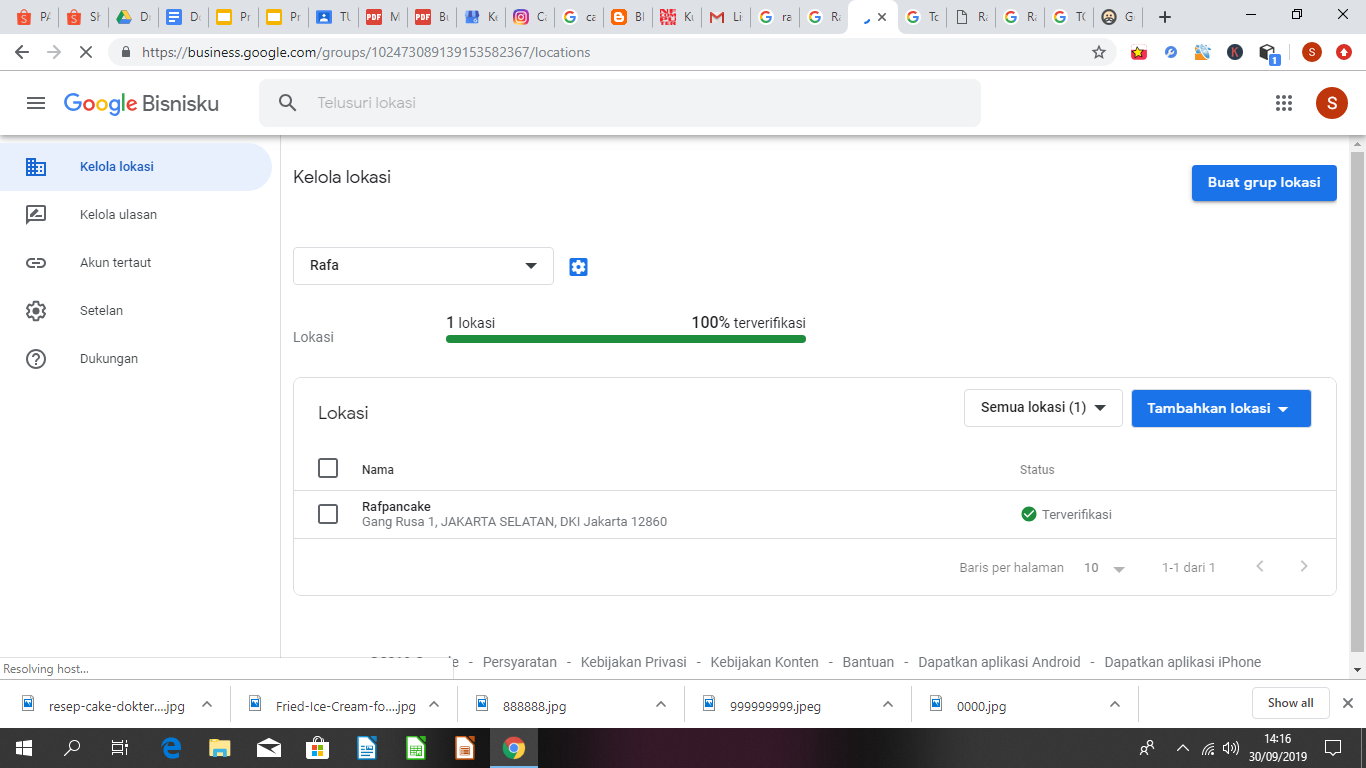Stop loading the page
Viewport: 1366px width, 768px height.
(86, 52)
